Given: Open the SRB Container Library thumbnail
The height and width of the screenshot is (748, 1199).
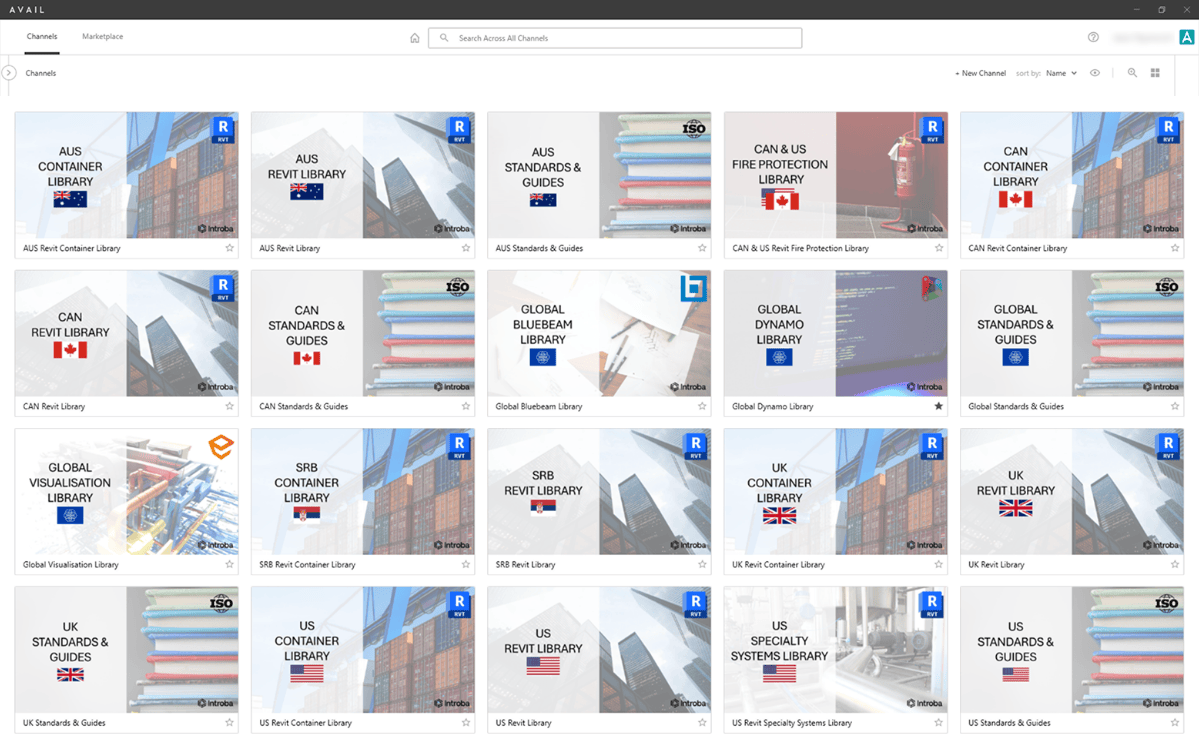Looking at the screenshot, I should (x=363, y=492).
